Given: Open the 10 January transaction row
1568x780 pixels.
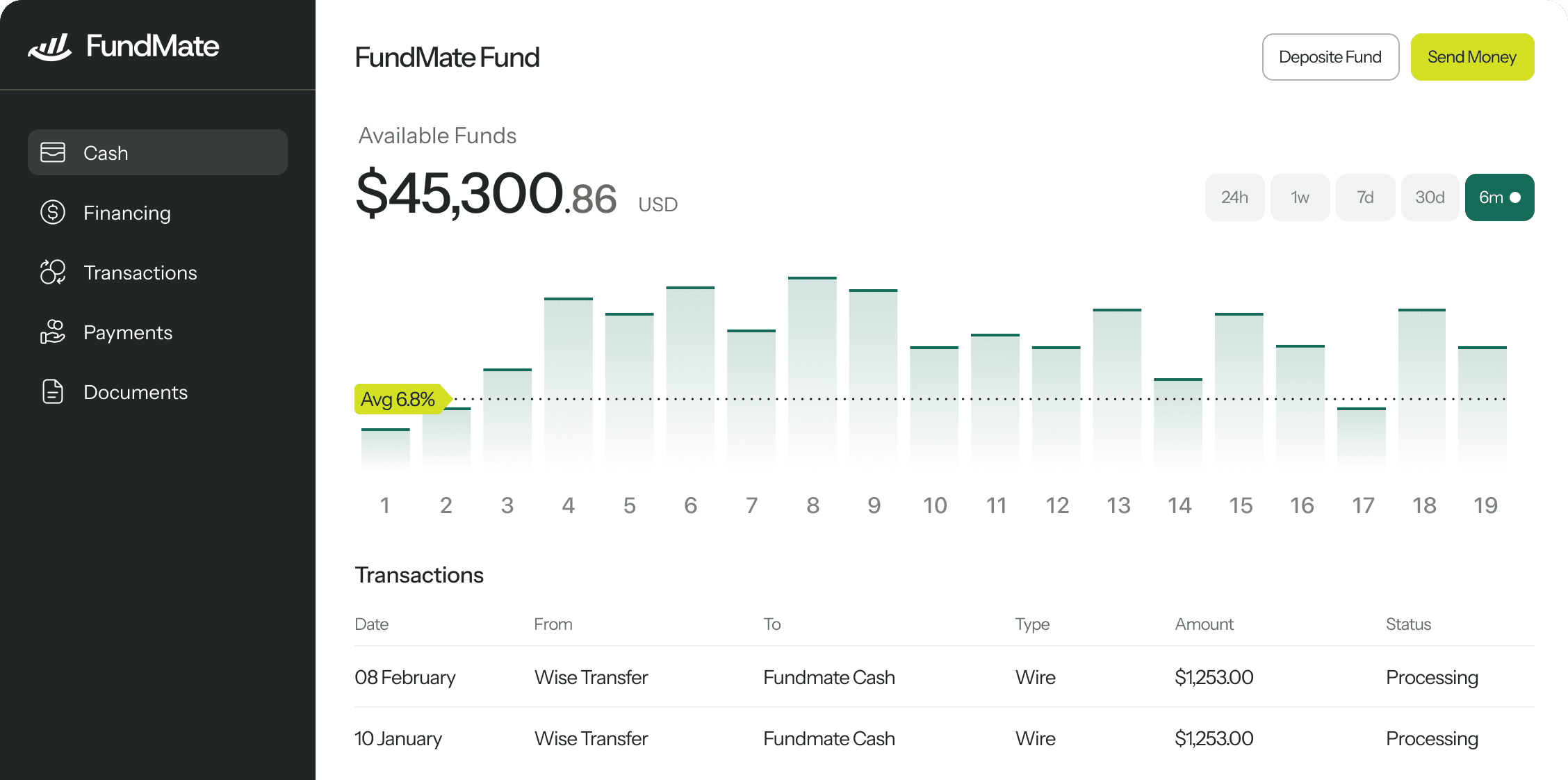Looking at the screenshot, I should point(944,738).
